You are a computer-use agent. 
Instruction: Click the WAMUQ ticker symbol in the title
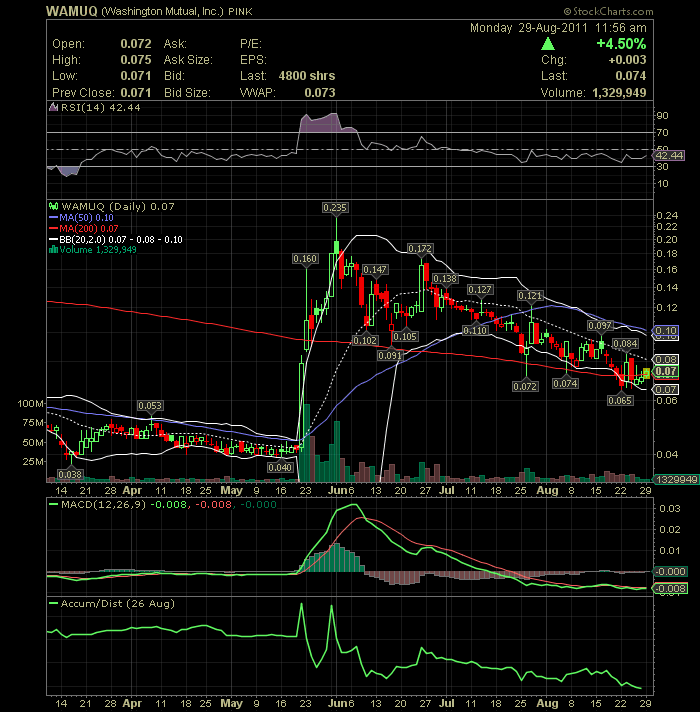click(72, 11)
